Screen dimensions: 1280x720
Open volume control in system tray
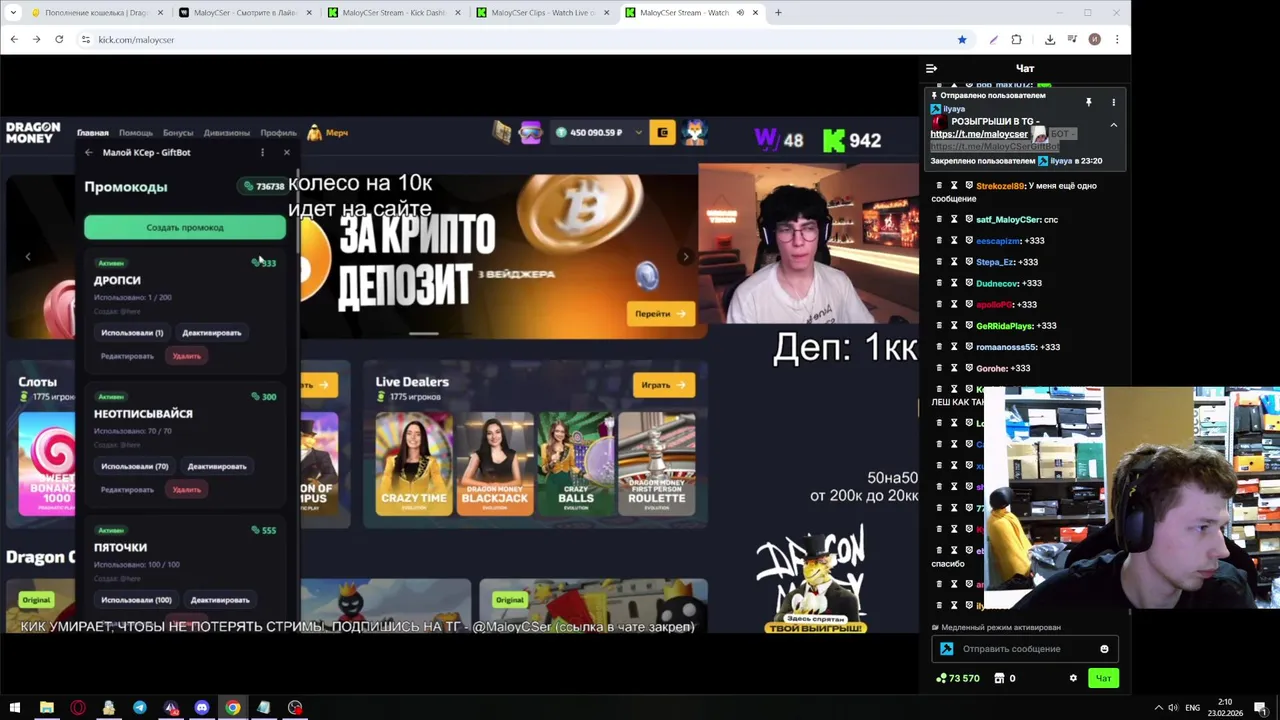coord(1173,707)
